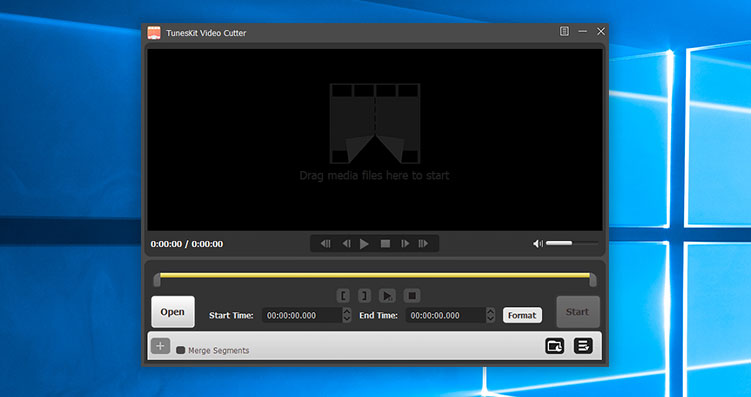The width and height of the screenshot is (751, 397).
Task: Jump to next keyframe in playback controls
Action: (423, 244)
